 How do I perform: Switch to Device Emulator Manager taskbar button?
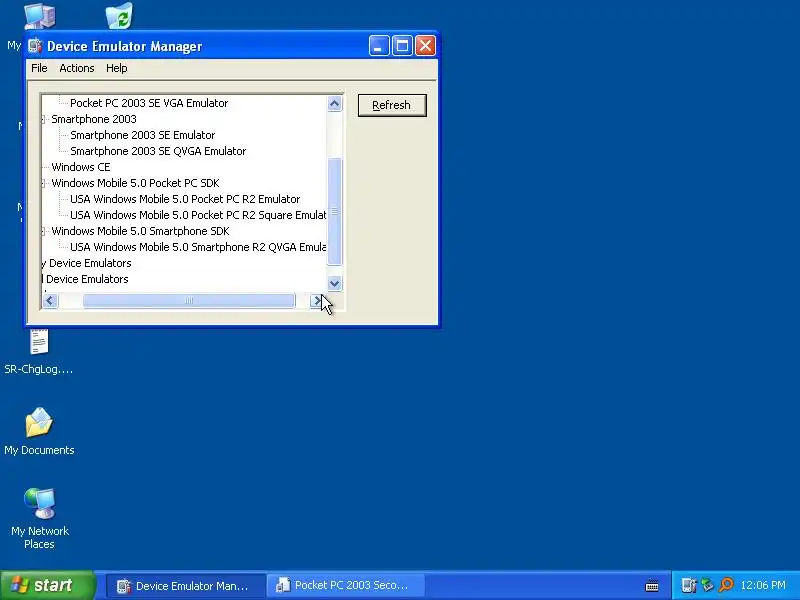pos(185,586)
